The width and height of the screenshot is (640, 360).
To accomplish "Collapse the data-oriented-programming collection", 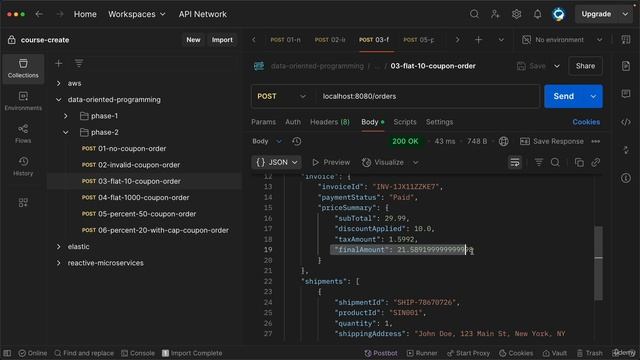I will pyautogui.click(x=59, y=100).
